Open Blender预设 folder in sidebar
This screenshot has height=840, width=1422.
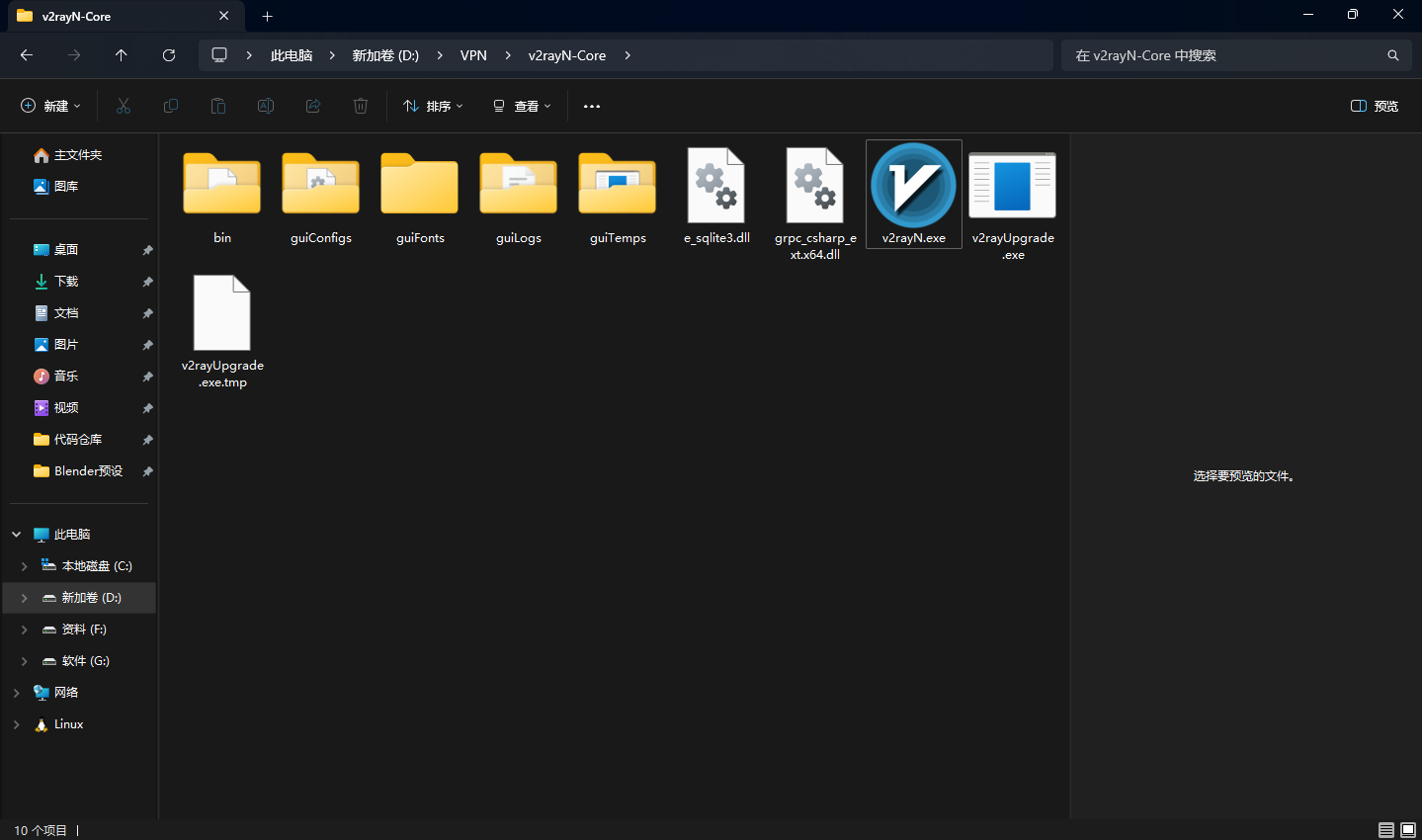point(79,471)
